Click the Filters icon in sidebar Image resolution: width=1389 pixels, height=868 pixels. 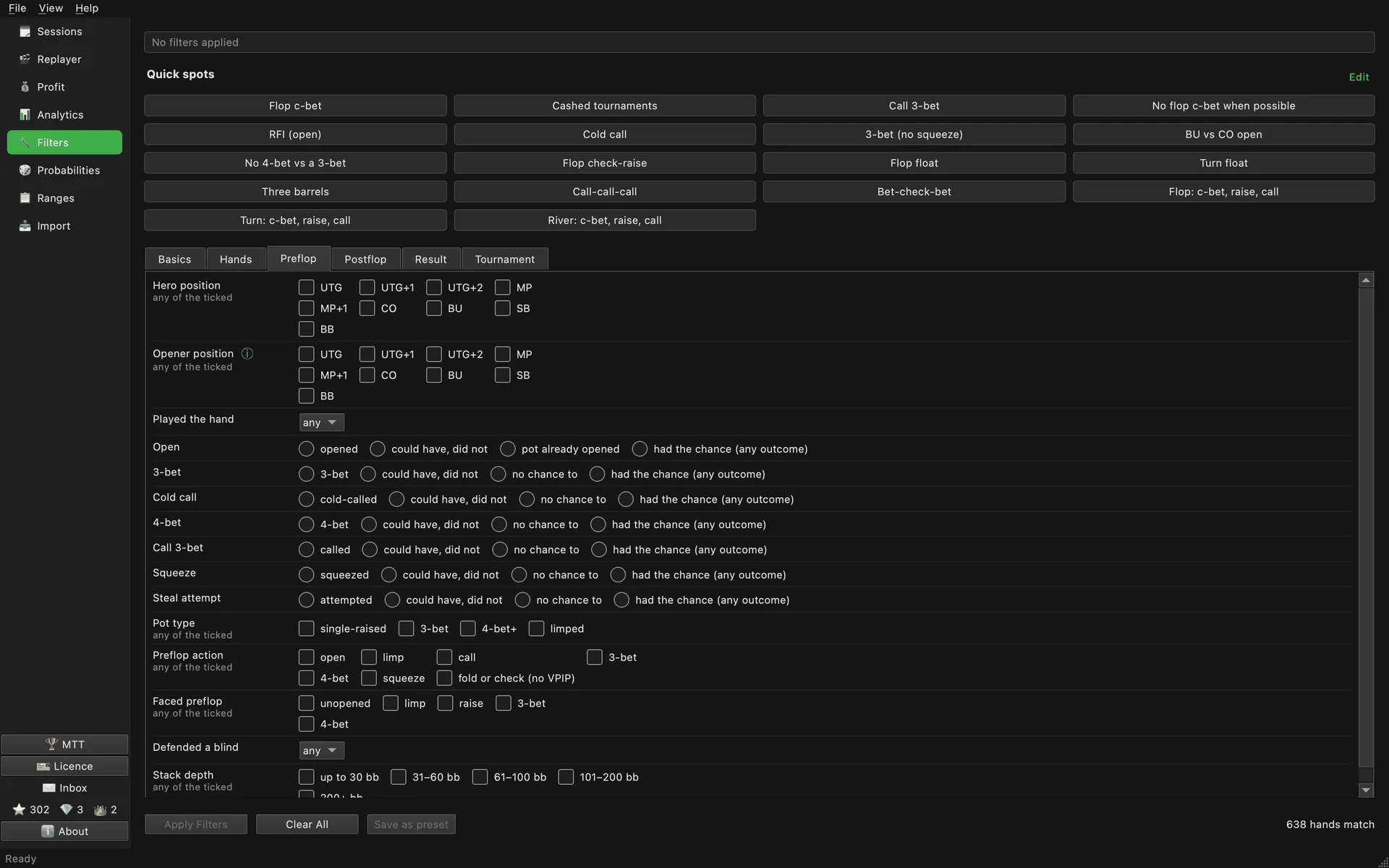[x=25, y=142]
